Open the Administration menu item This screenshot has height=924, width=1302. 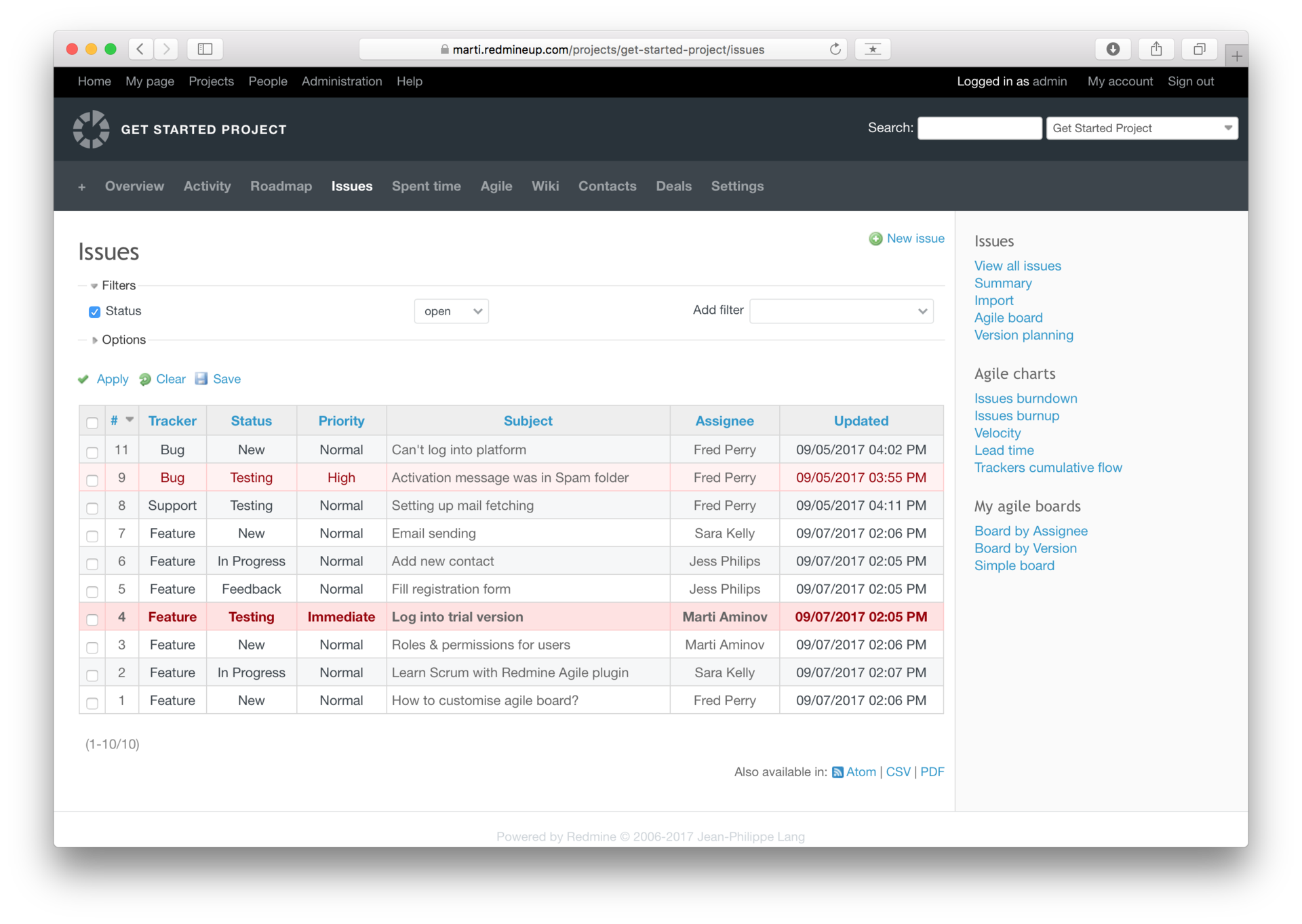click(x=342, y=81)
